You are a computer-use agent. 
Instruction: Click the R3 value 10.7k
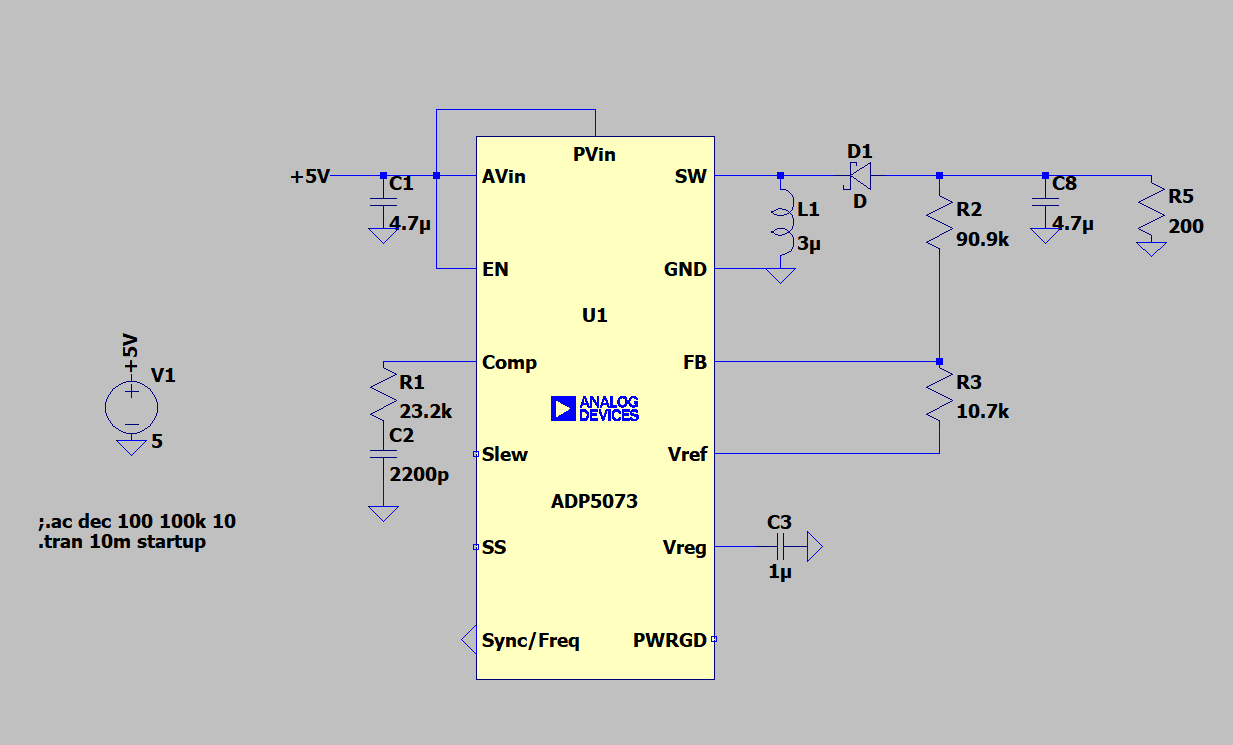982,412
